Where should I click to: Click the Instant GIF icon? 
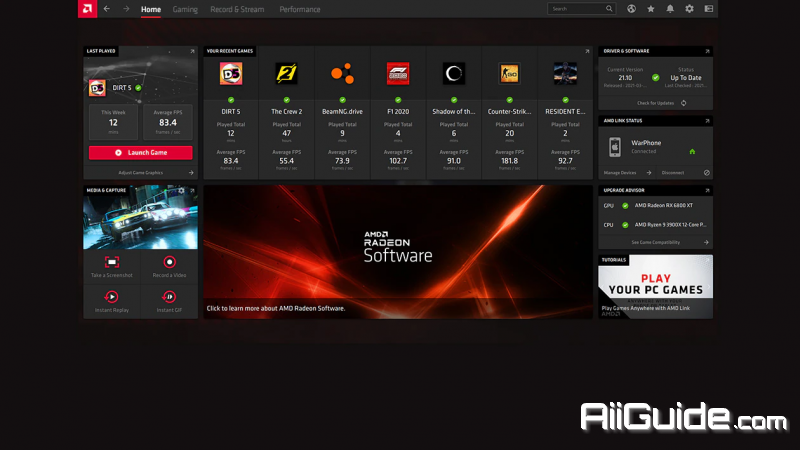pyautogui.click(x=169, y=297)
